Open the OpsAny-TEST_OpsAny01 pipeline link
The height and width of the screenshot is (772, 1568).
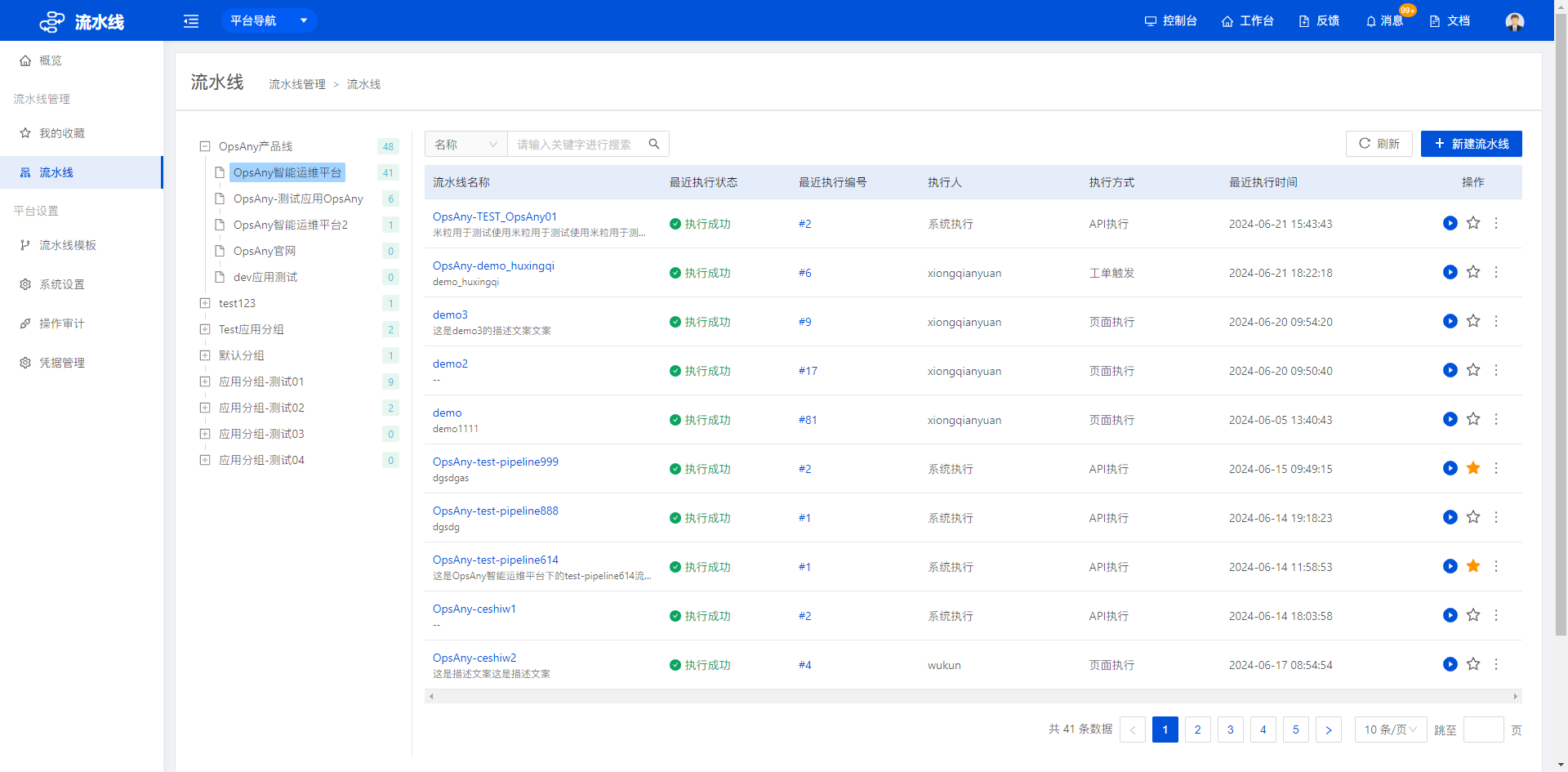(x=495, y=216)
